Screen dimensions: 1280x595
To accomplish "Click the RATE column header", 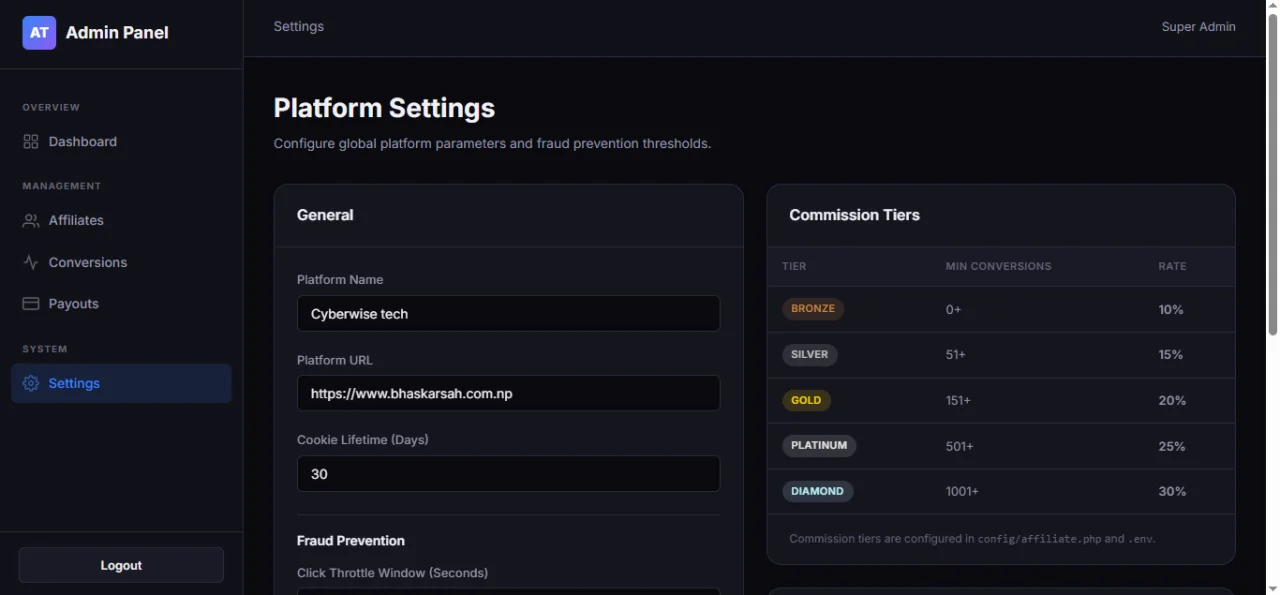I will (x=1172, y=266).
